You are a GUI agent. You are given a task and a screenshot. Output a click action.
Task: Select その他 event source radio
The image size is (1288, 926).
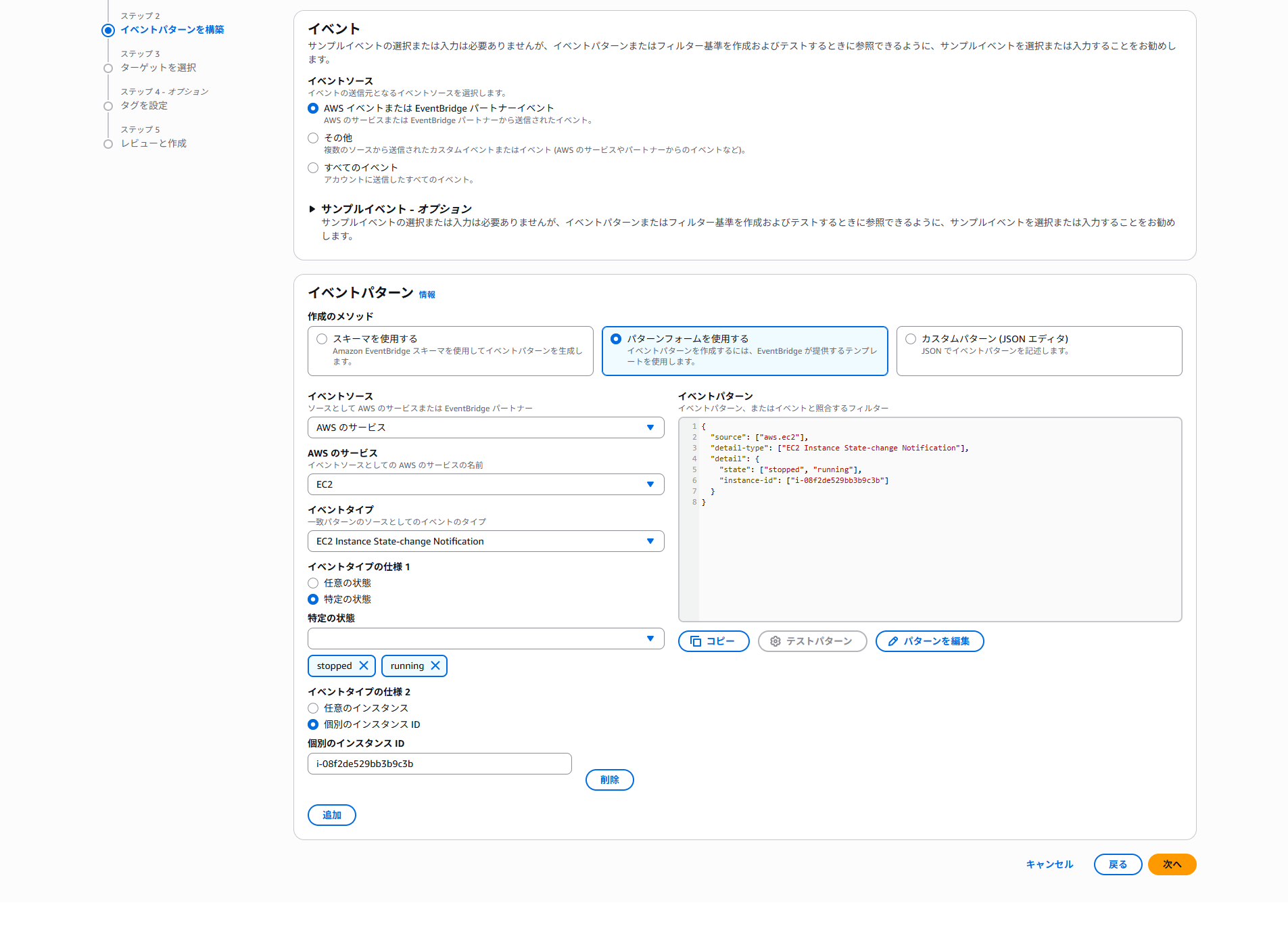point(313,138)
